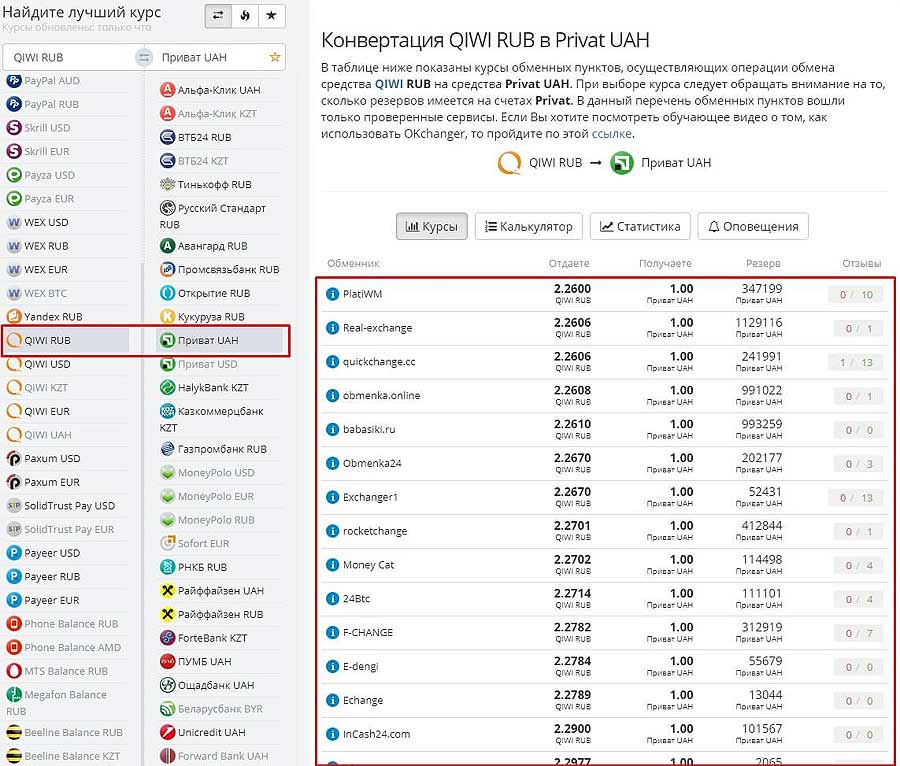Image resolution: width=900 pixels, height=766 pixels.
Task: Select РНКБ RUB in the receive list
Action: pyautogui.click(x=194, y=567)
